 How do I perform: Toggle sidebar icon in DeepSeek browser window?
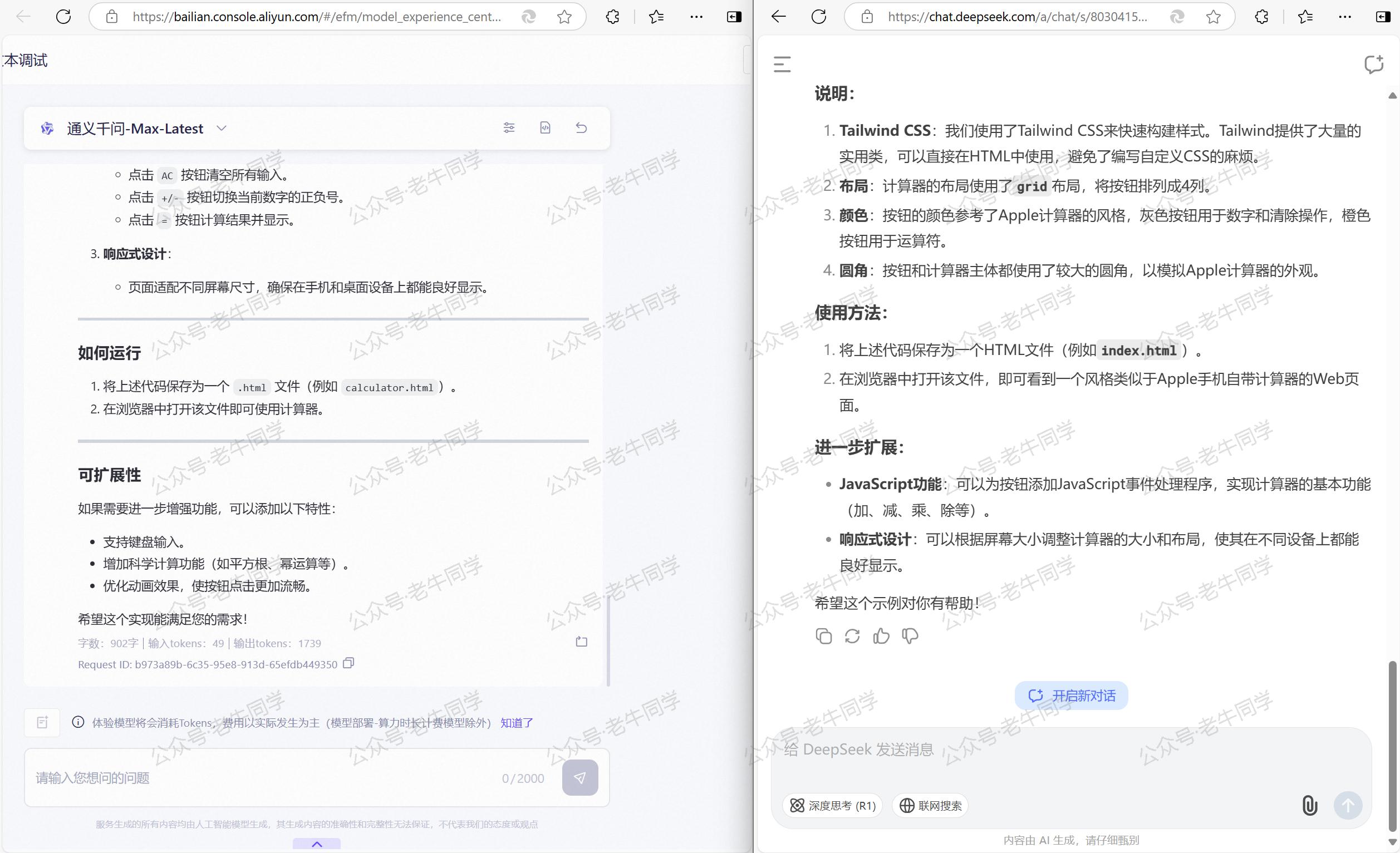1383,17
